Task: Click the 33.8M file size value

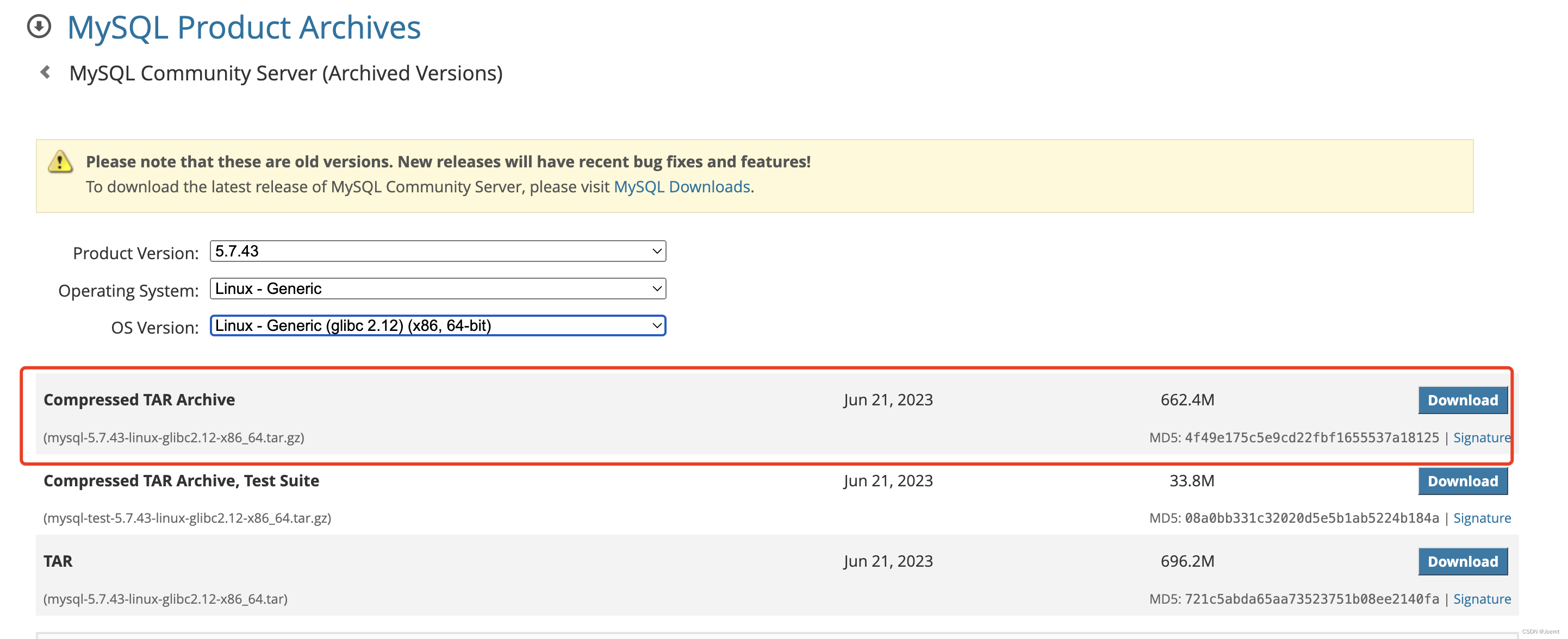Action: tap(1191, 480)
